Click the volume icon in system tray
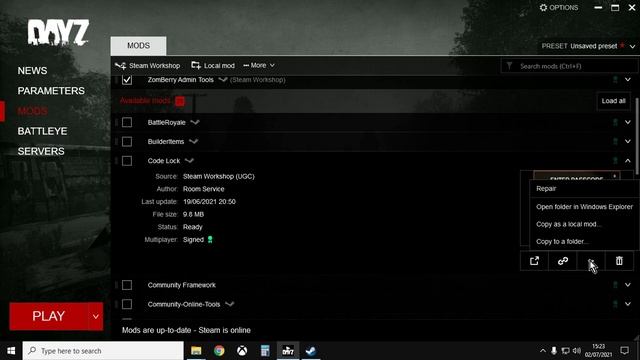 [x=576, y=351]
